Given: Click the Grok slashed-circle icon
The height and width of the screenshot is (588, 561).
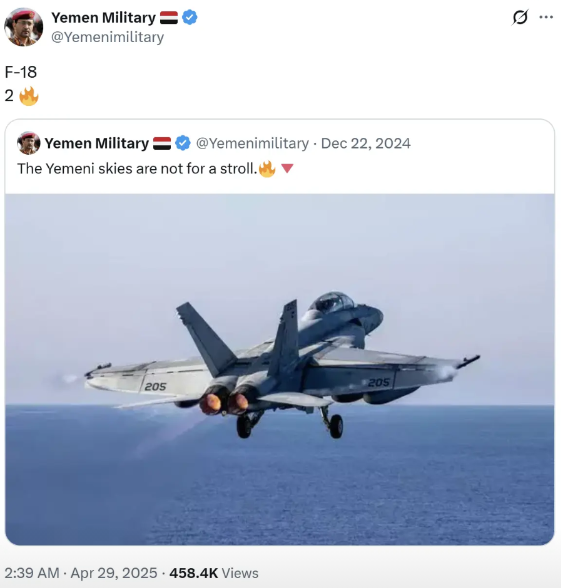Looking at the screenshot, I should coord(520,17).
